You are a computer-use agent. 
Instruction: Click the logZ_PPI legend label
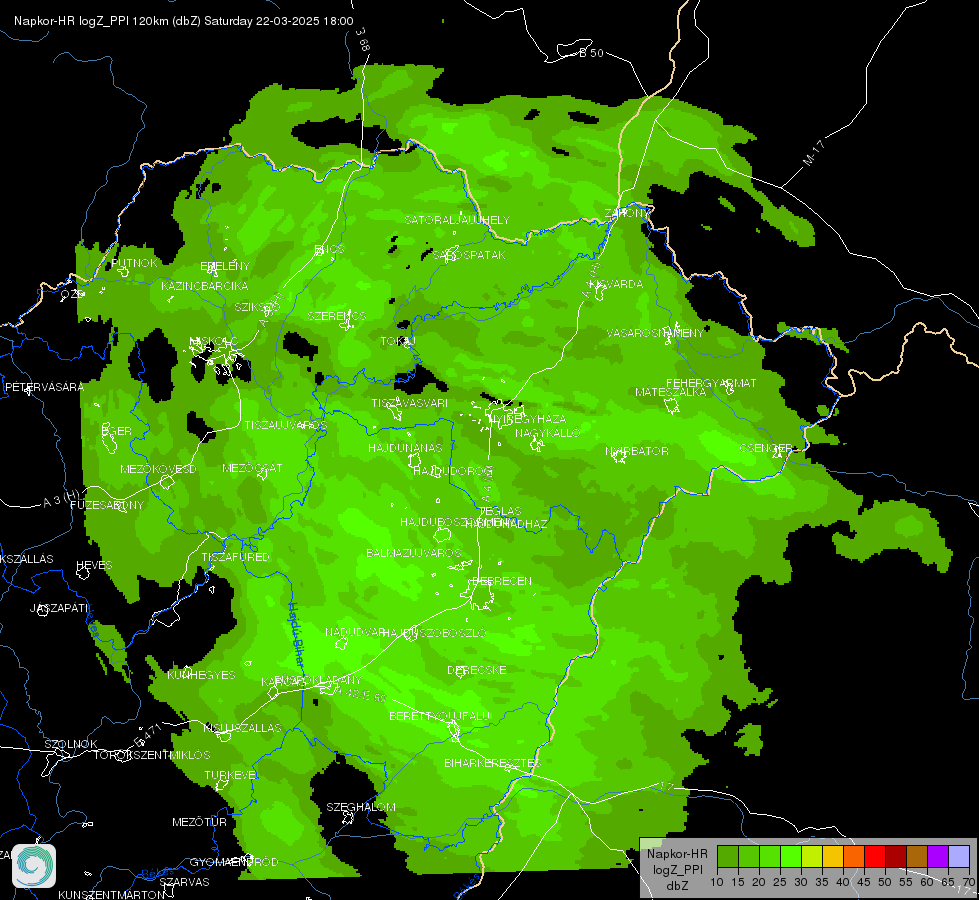(677, 869)
